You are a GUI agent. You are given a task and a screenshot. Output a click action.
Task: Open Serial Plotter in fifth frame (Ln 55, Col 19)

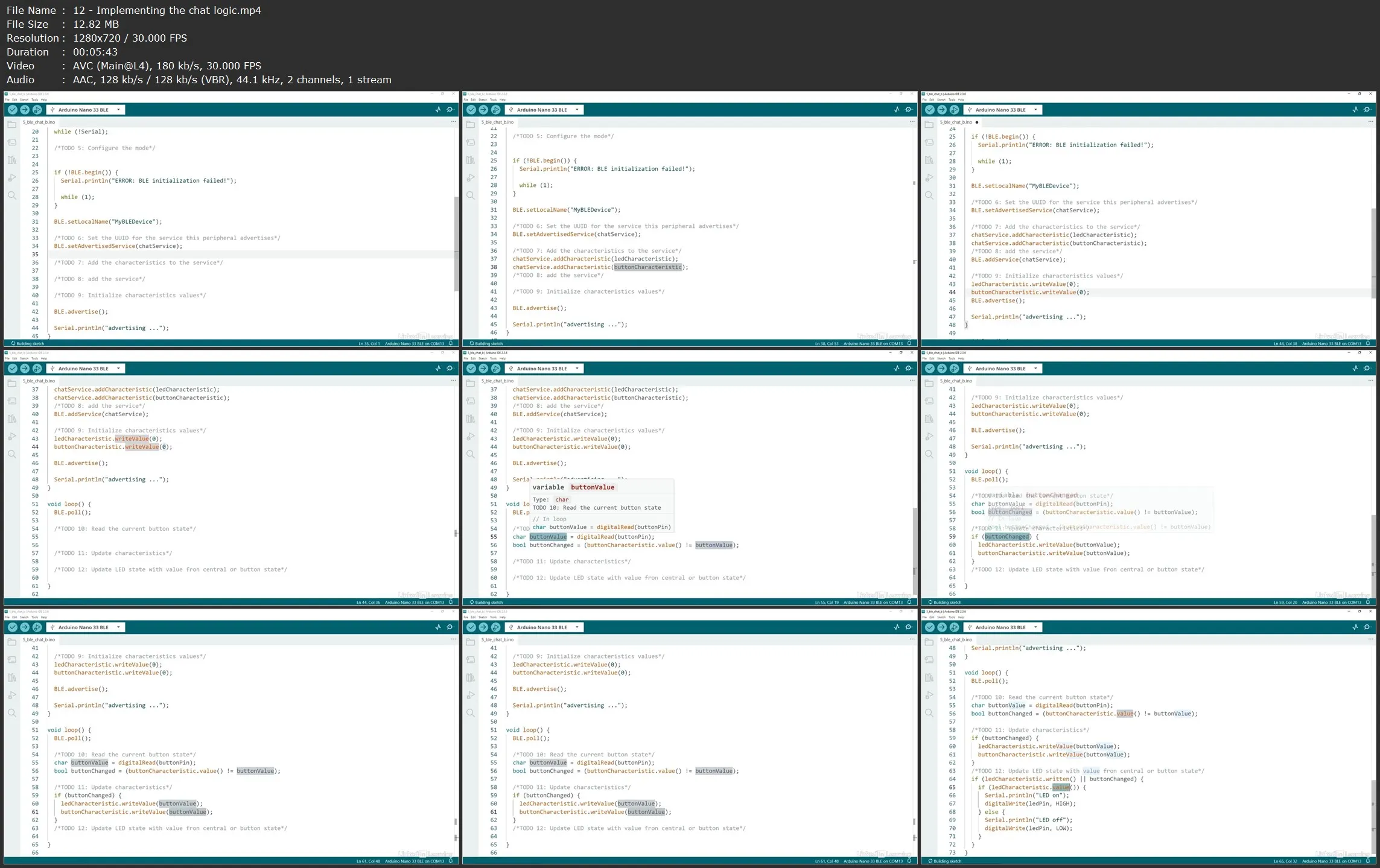(x=897, y=369)
